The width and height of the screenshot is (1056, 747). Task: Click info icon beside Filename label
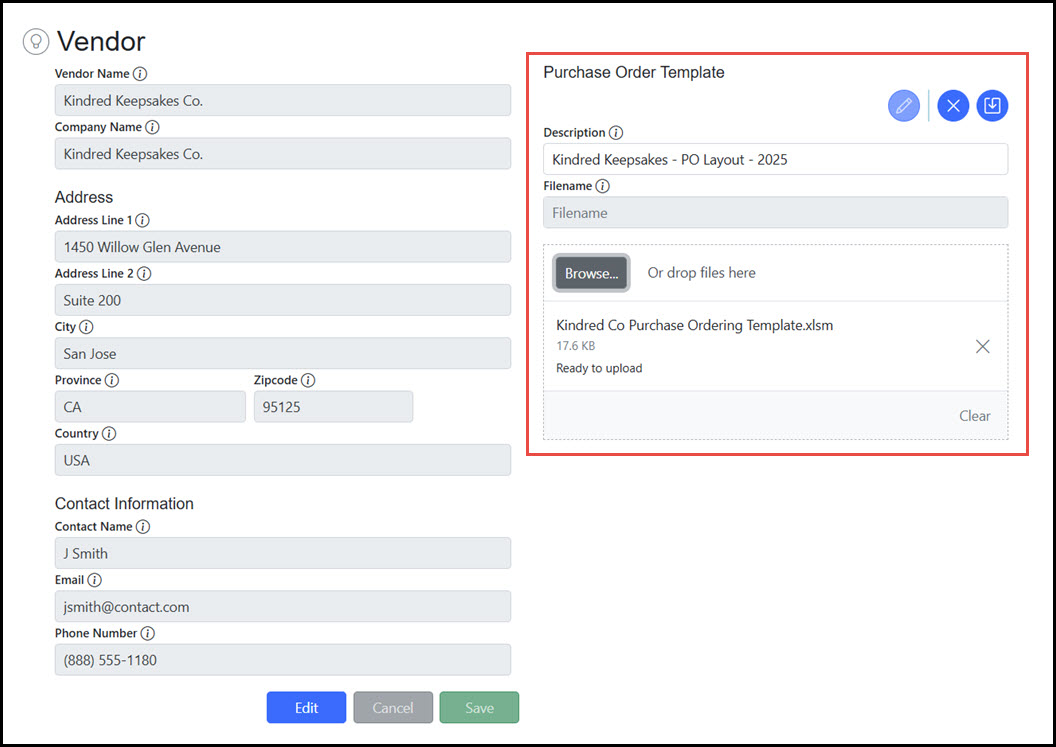coord(602,186)
